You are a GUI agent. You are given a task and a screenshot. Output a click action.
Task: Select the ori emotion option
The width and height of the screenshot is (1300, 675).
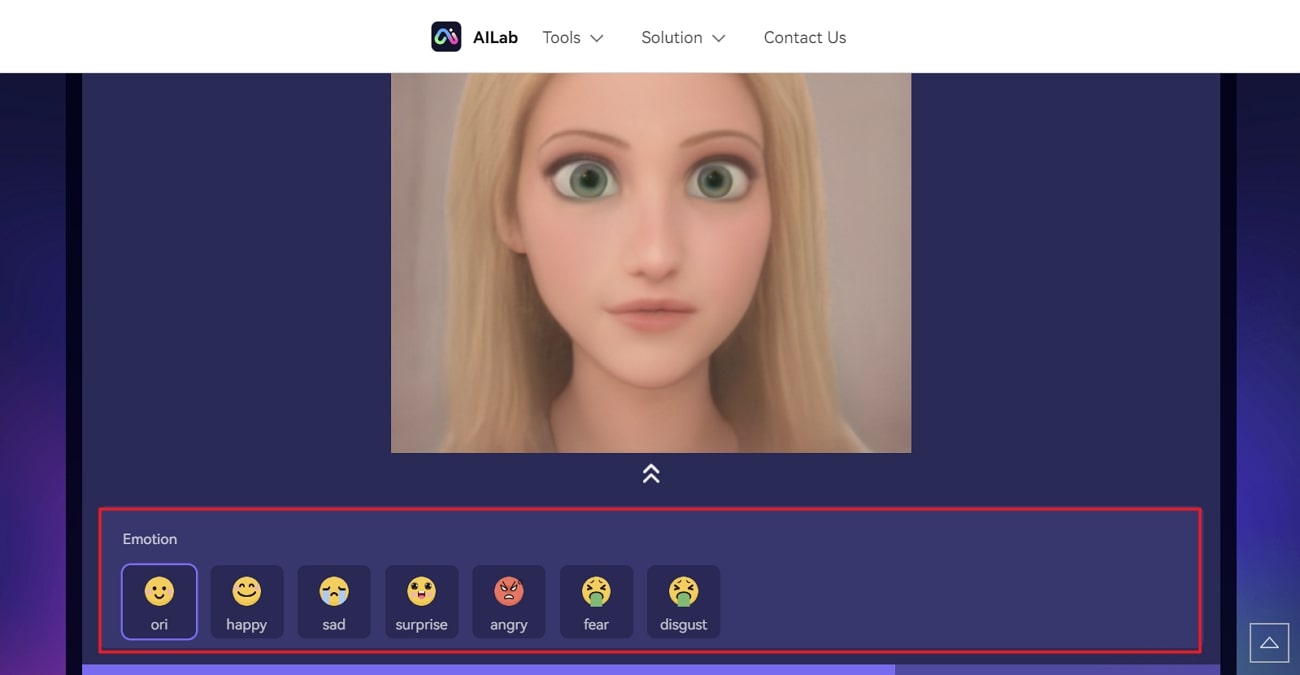(x=159, y=601)
